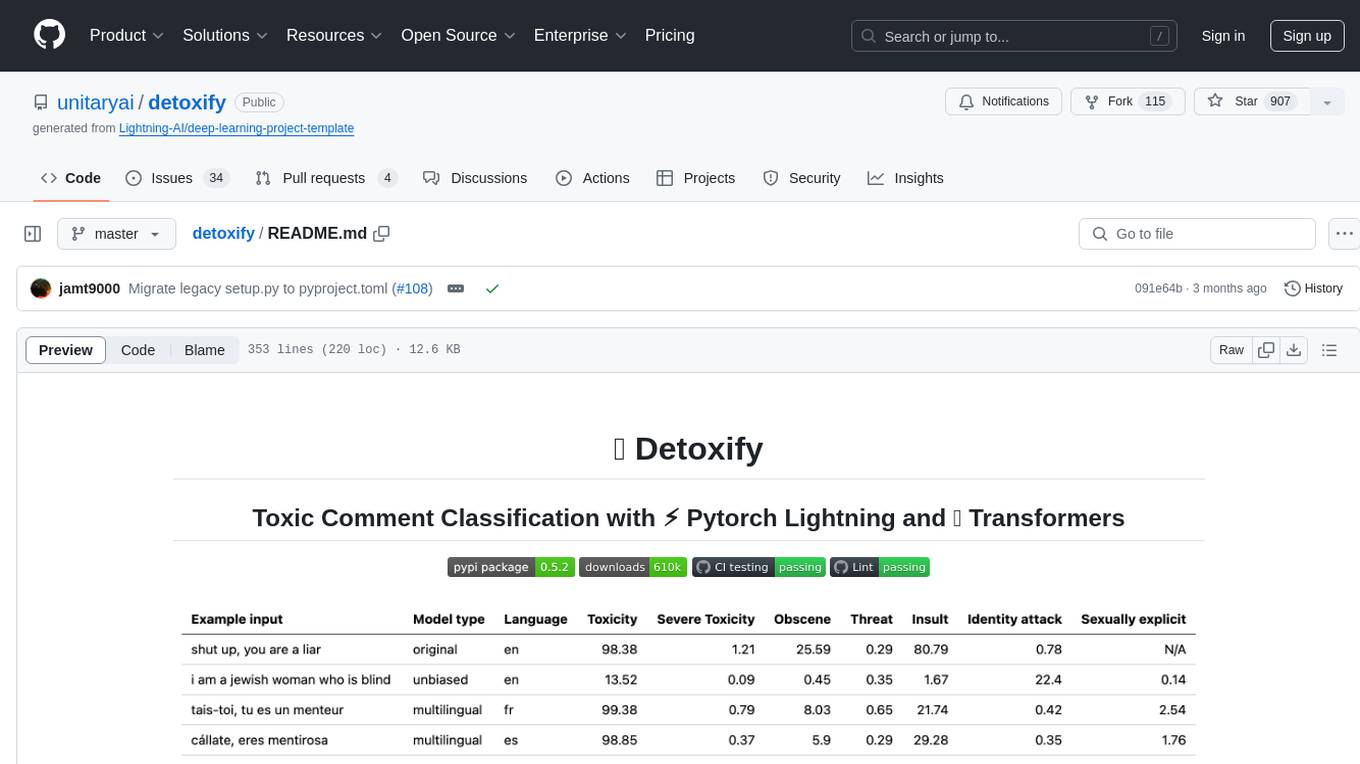Go to the Pull requests tab

[326, 178]
